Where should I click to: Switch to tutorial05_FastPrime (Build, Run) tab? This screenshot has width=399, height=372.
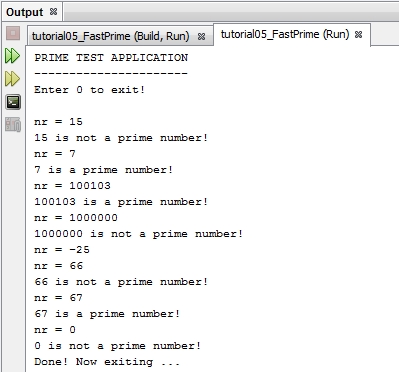[x=111, y=36]
